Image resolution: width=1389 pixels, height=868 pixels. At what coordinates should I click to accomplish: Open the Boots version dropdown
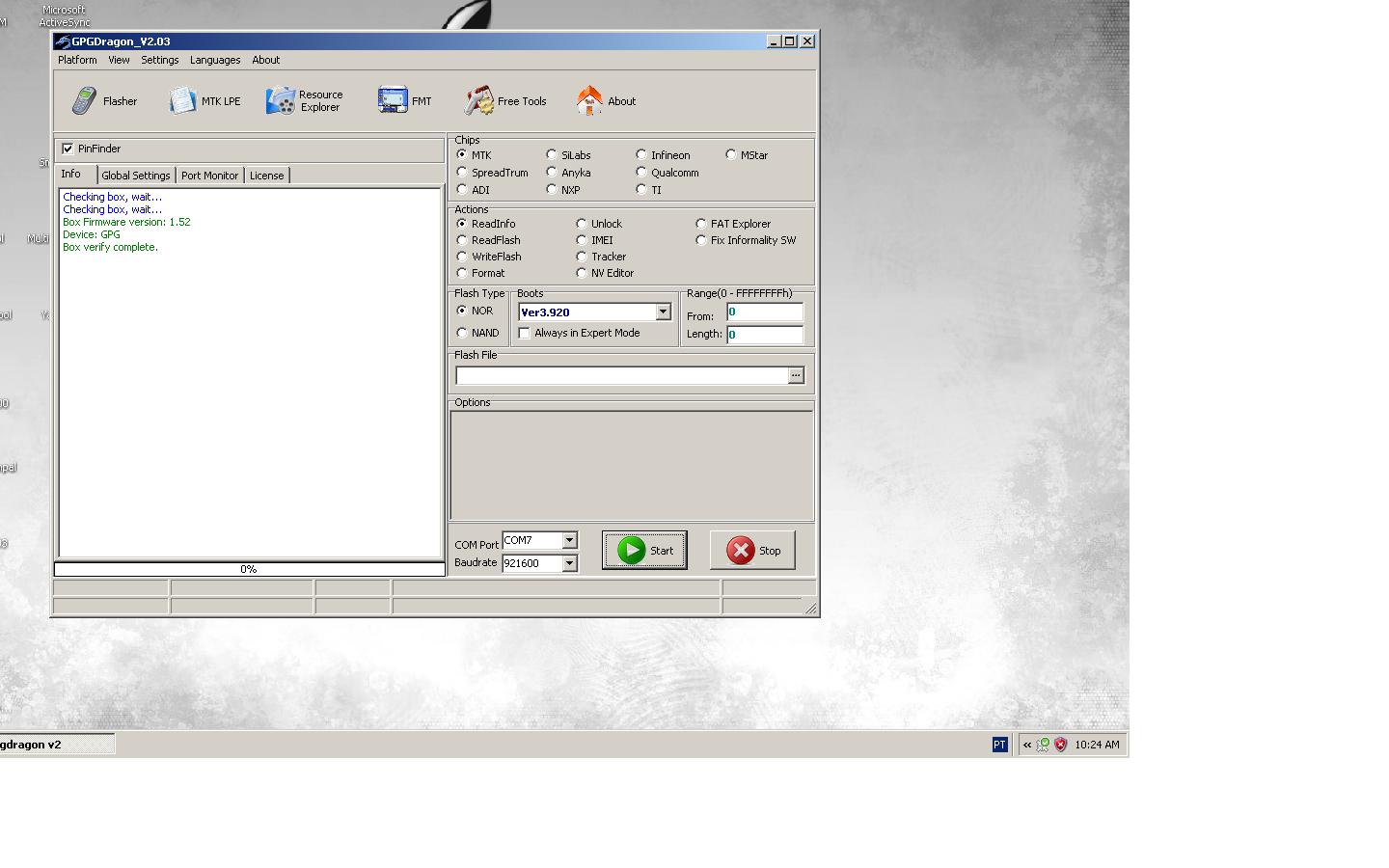[x=663, y=312]
